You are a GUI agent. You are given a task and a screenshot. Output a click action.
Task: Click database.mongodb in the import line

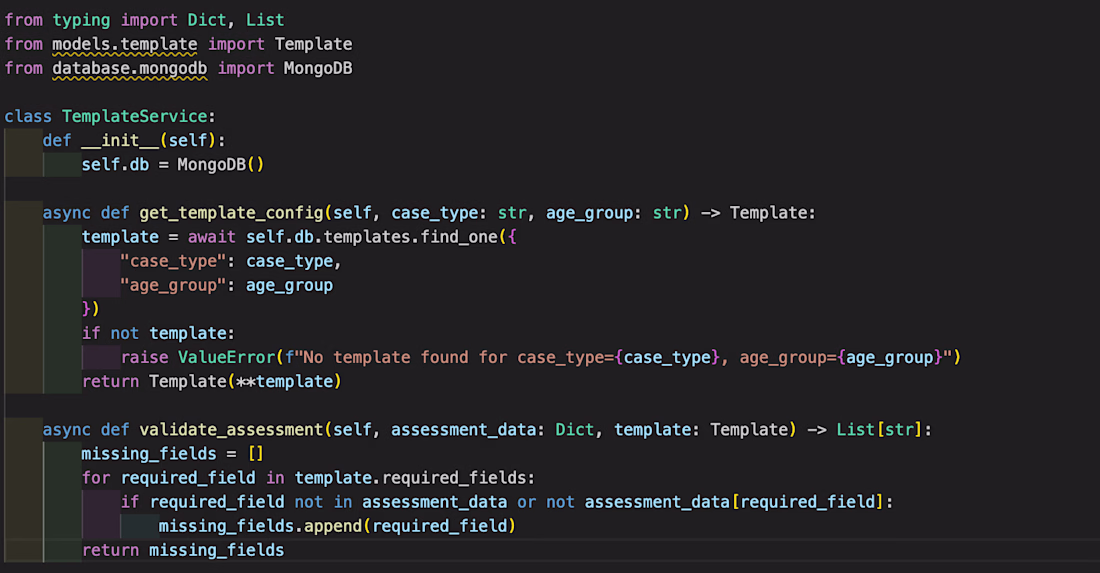(x=130, y=68)
